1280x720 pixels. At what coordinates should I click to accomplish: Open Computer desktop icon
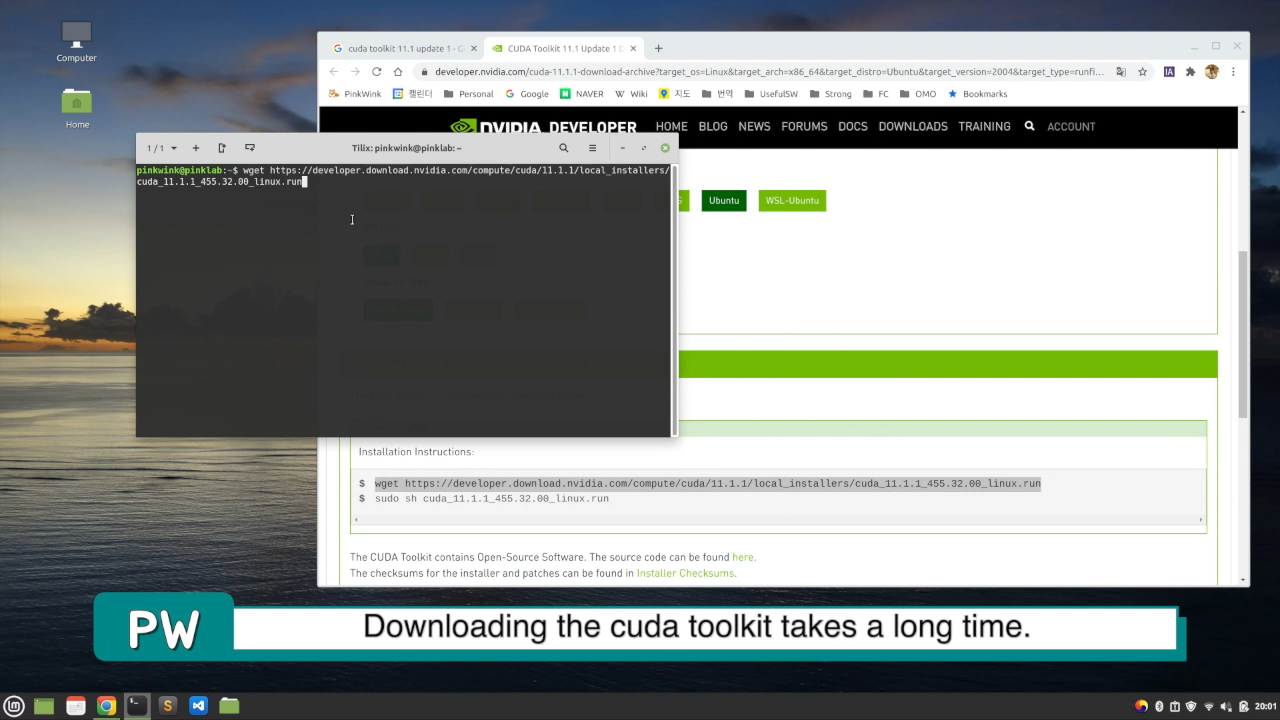point(76,42)
